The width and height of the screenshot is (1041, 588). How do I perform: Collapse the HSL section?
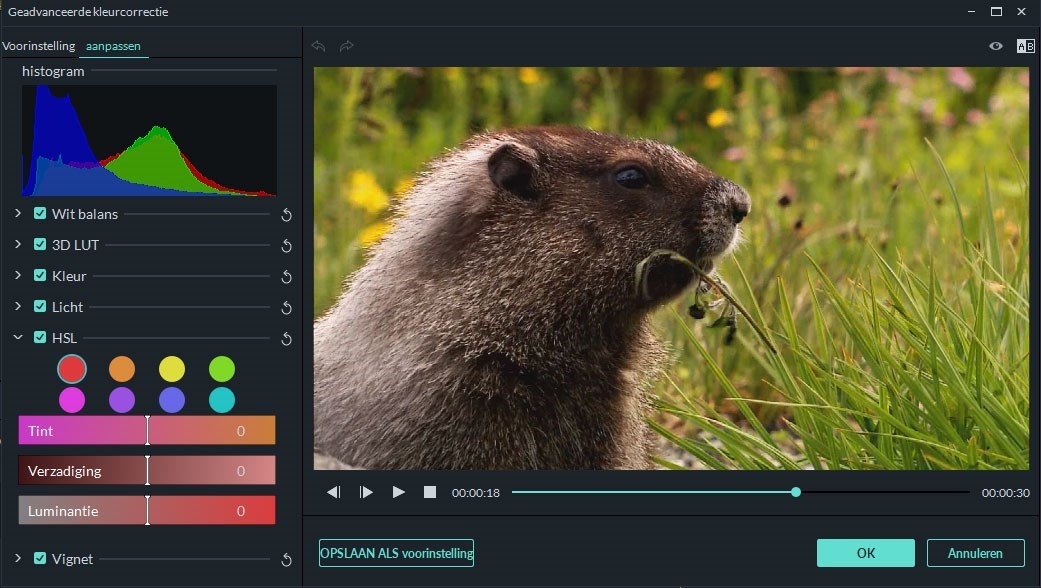coord(18,337)
